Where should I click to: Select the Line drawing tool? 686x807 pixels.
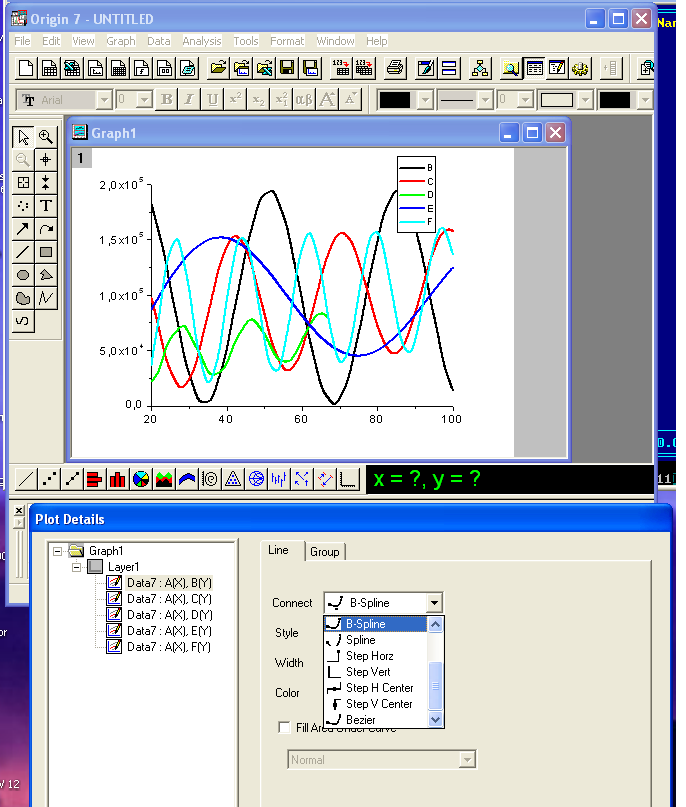(x=23, y=252)
